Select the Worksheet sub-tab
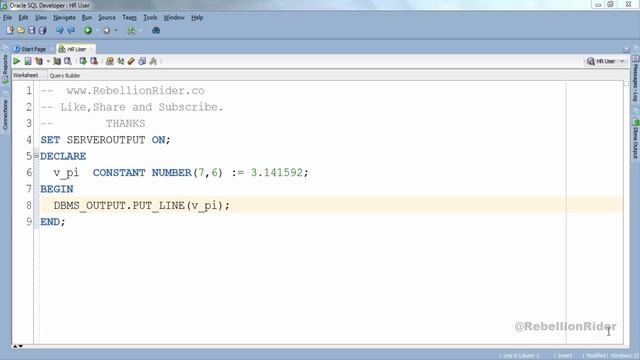The height and width of the screenshot is (360, 640). pyautogui.click(x=25, y=75)
